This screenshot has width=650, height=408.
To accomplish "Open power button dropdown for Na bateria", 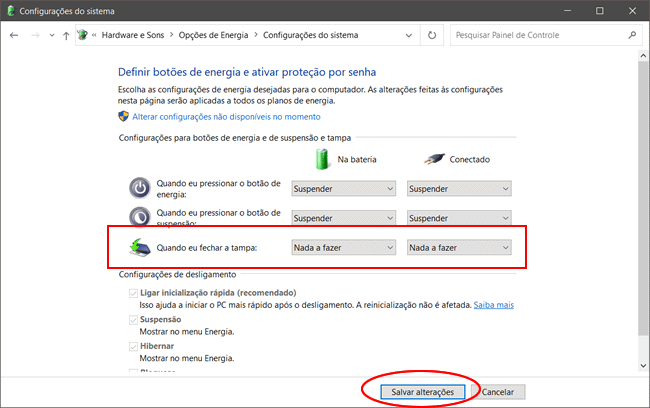I will [343, 188].
